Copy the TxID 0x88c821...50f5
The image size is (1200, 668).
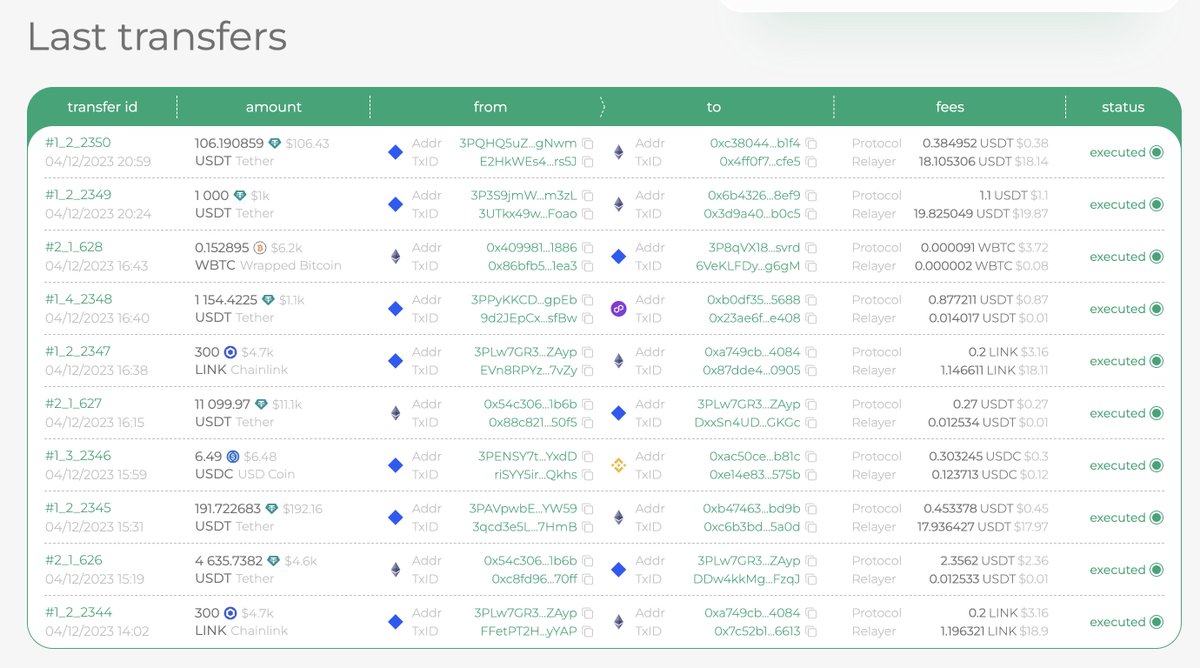(x=588, y=422)
